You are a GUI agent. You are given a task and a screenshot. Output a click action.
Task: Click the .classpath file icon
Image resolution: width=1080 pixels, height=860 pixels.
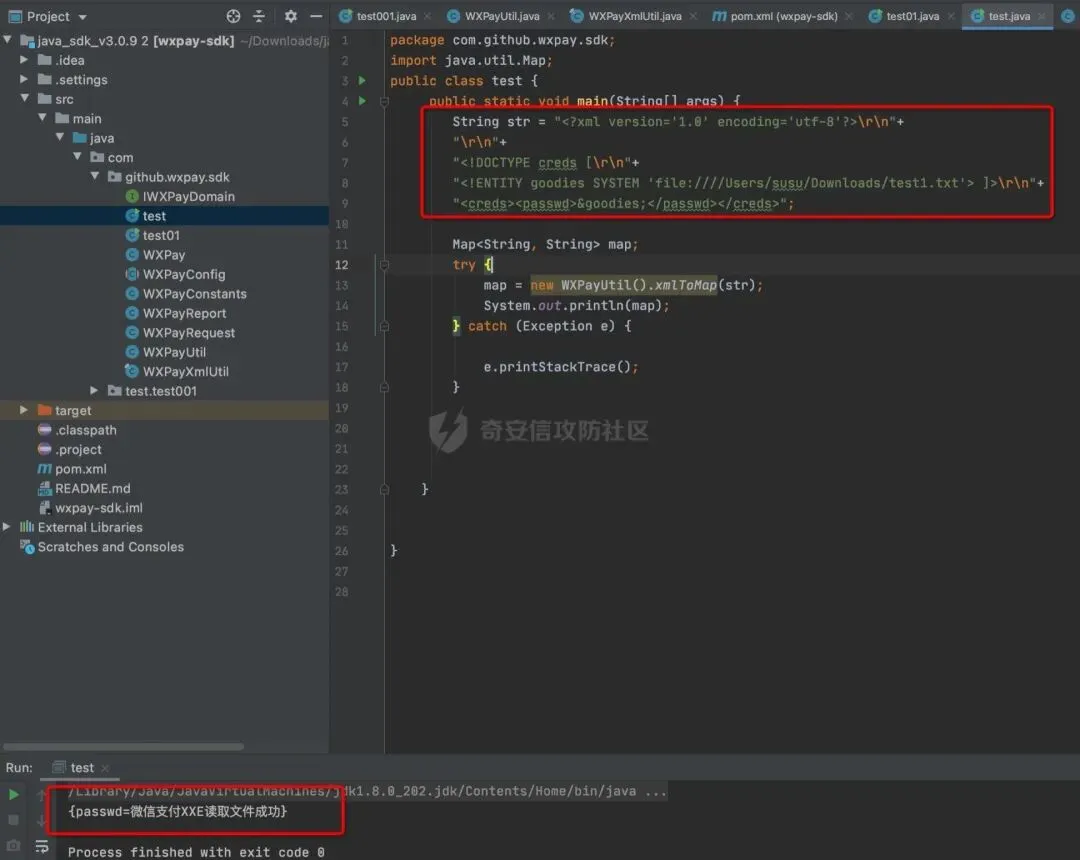click(45, 430)
